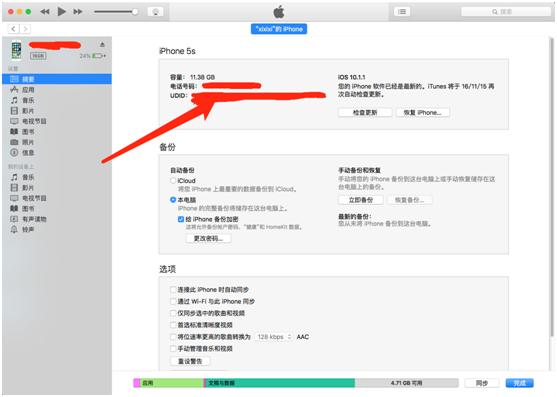Screen dimensions: 557x397
Task: Click the iPhone 5s heading
Action: (177, 51)
